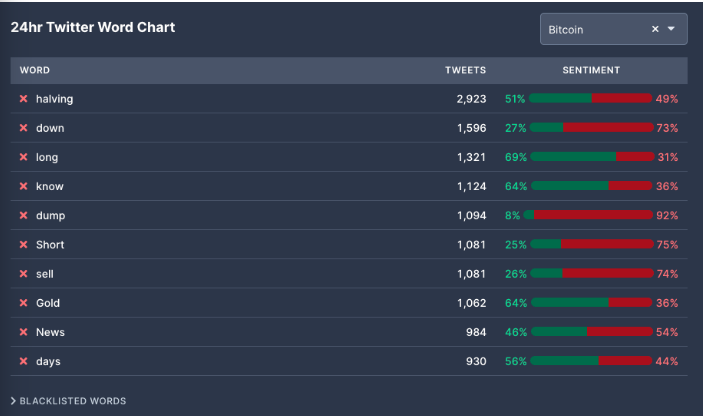Sort by the WORD column header

pyautogui.click(x=35, y=70)
